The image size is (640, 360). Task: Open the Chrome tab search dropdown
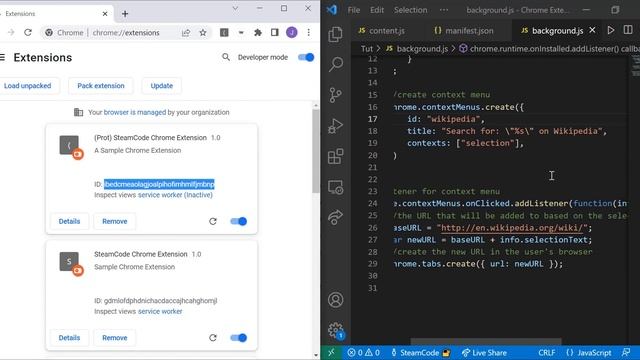click(235, 9)
